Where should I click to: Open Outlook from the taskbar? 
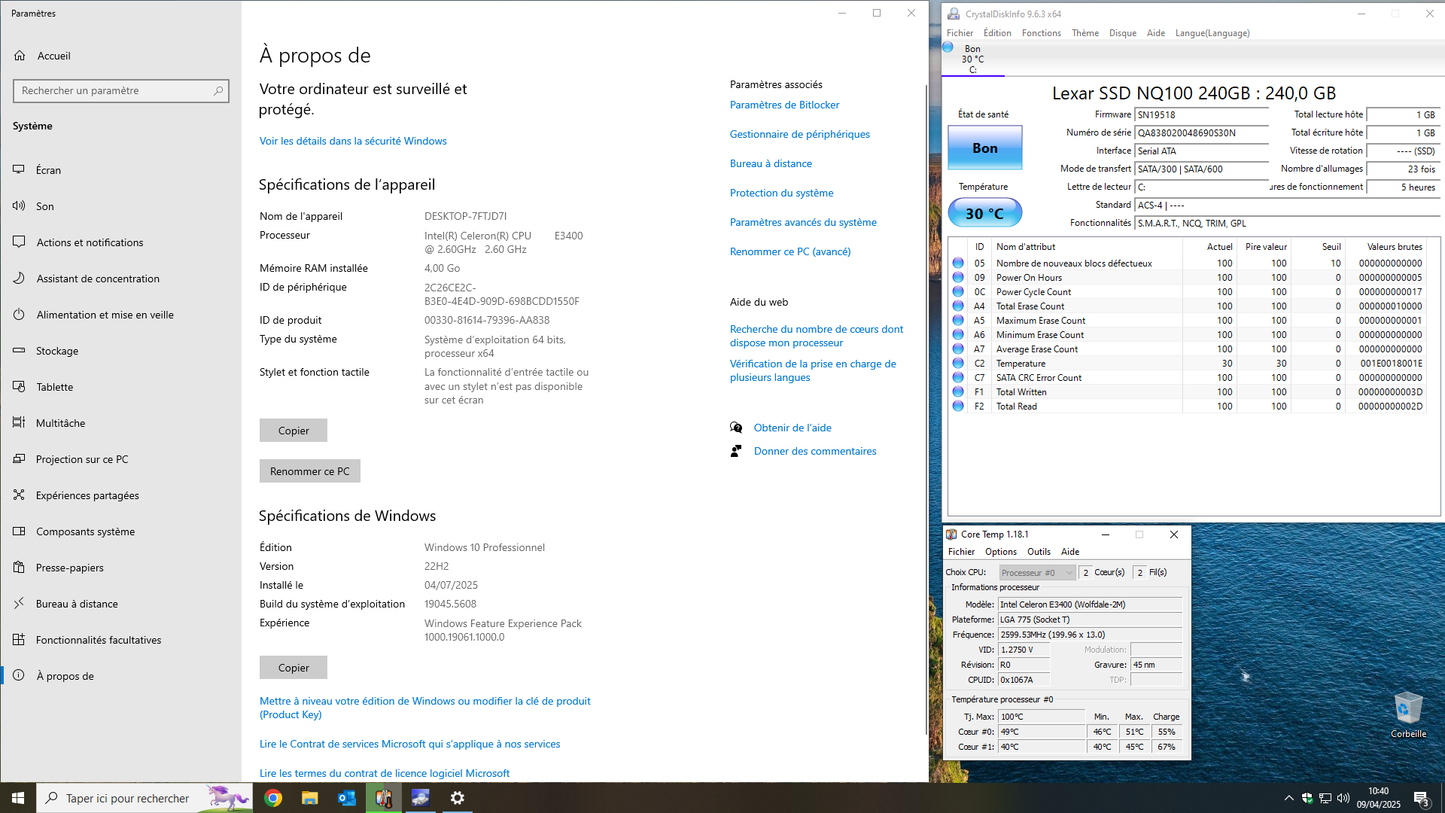point(347,798)
